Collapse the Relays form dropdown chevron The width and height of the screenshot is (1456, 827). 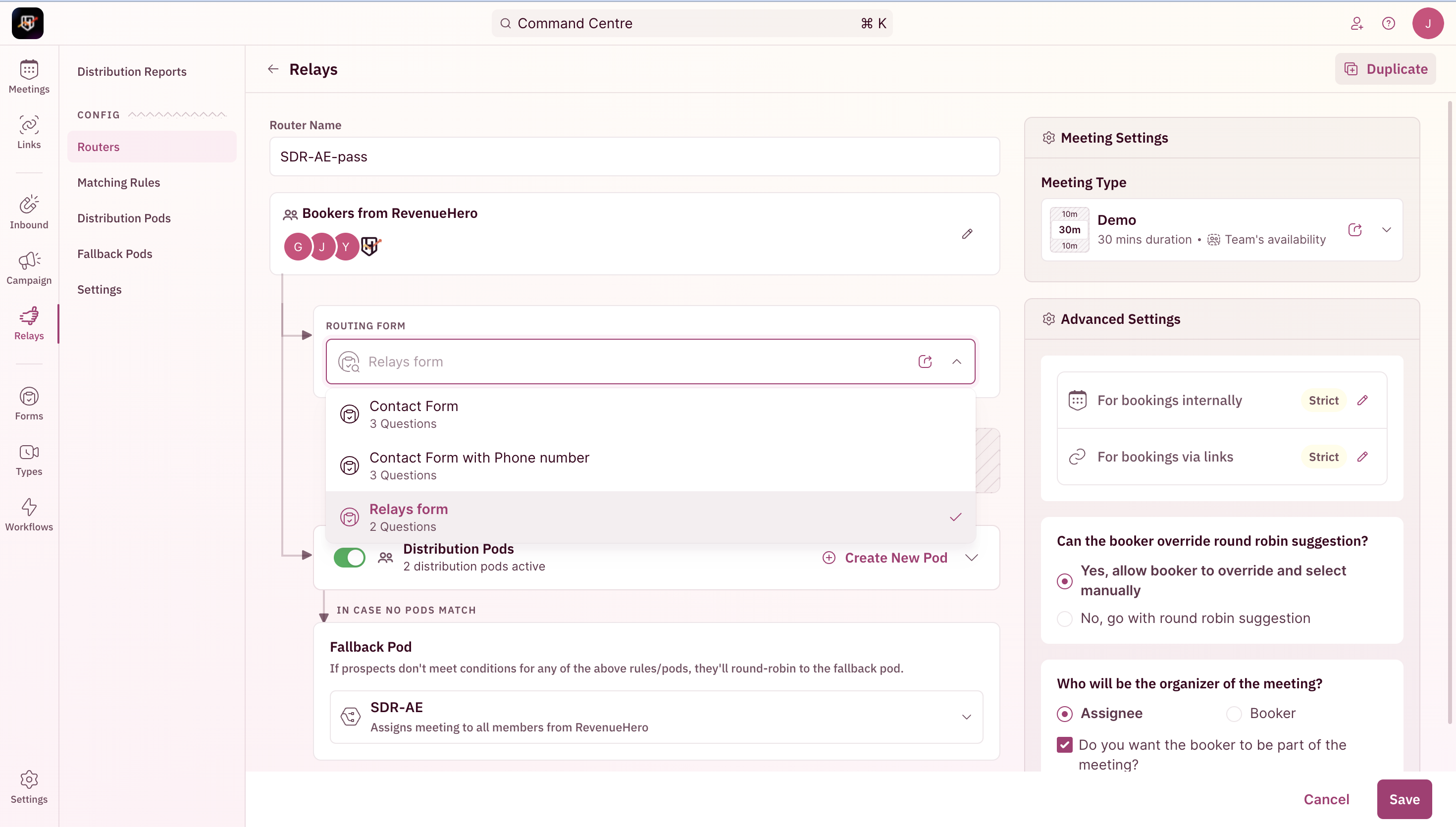coord(957,362)
